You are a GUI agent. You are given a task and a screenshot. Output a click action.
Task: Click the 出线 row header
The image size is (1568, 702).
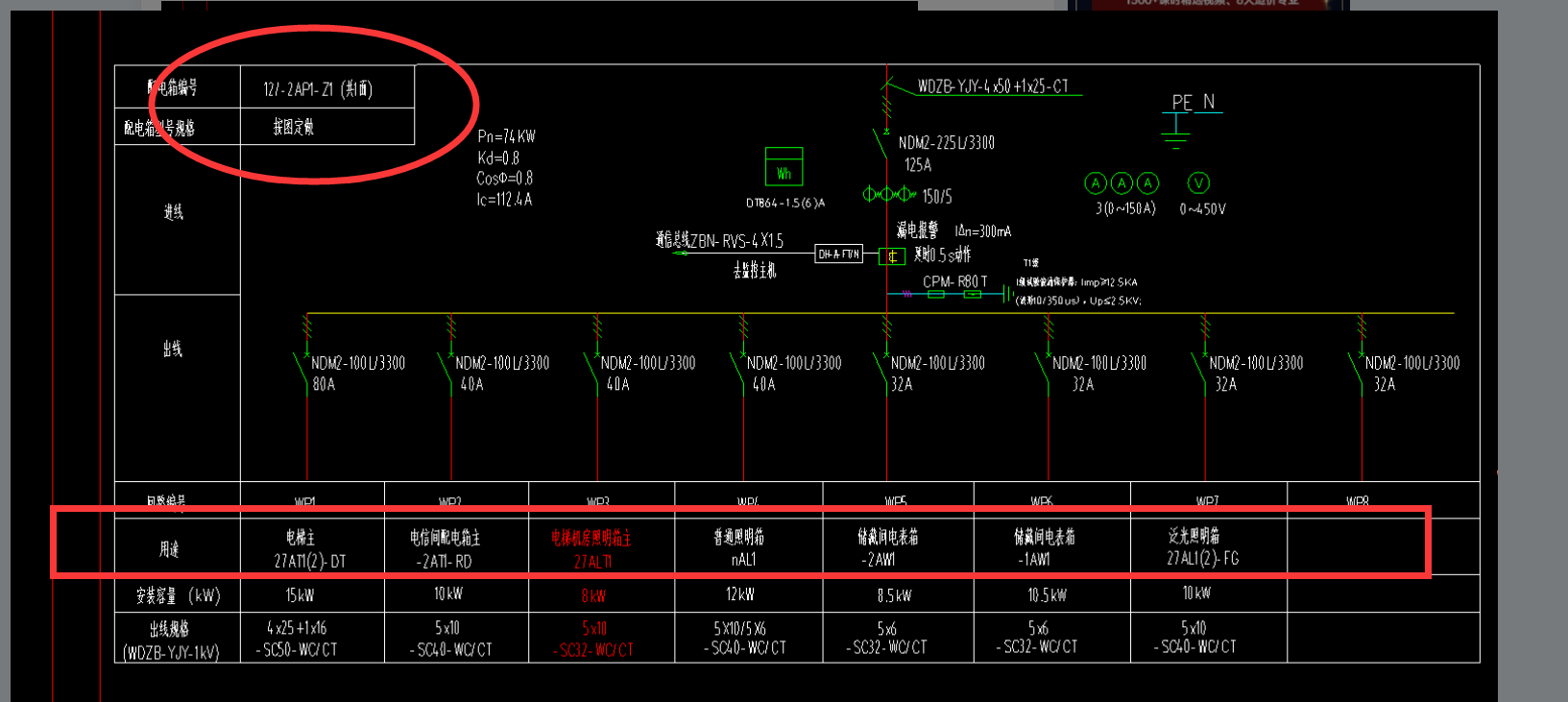point(178,387)
